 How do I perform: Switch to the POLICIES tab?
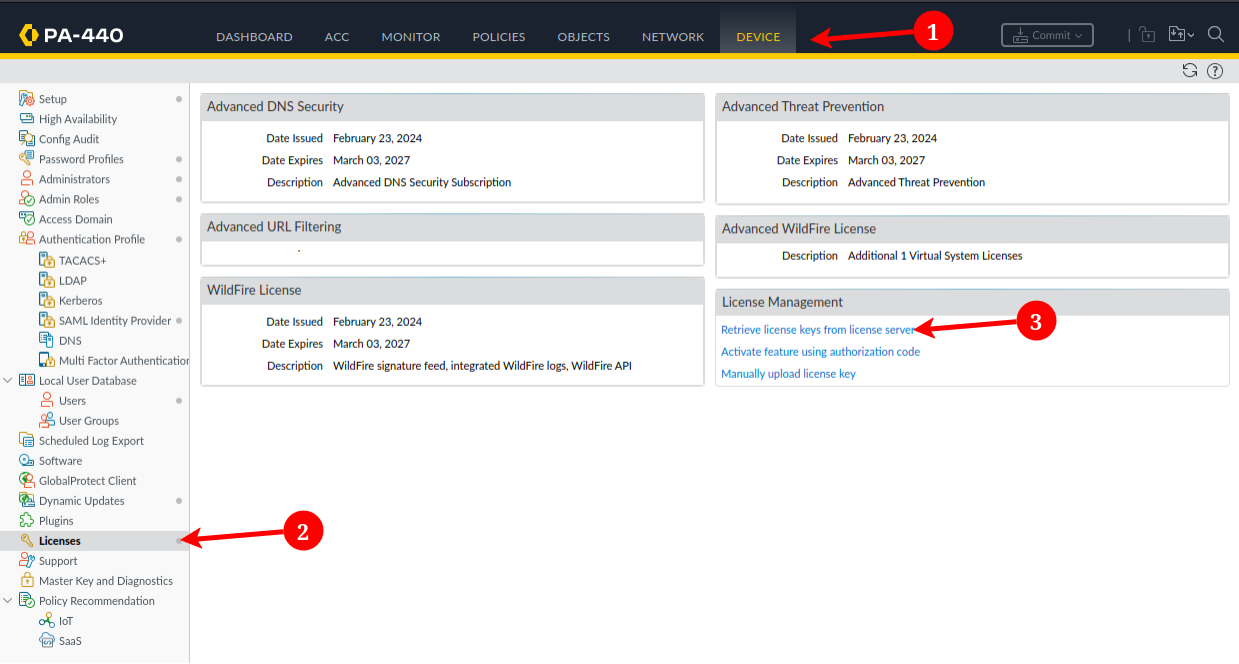click(498, 37)
